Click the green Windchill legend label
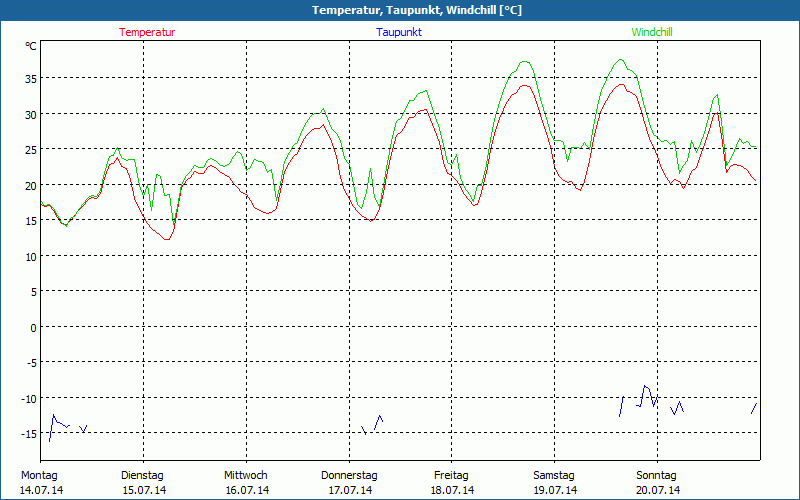This screenshot has width=800, height=500. click(x=652, y=32)
